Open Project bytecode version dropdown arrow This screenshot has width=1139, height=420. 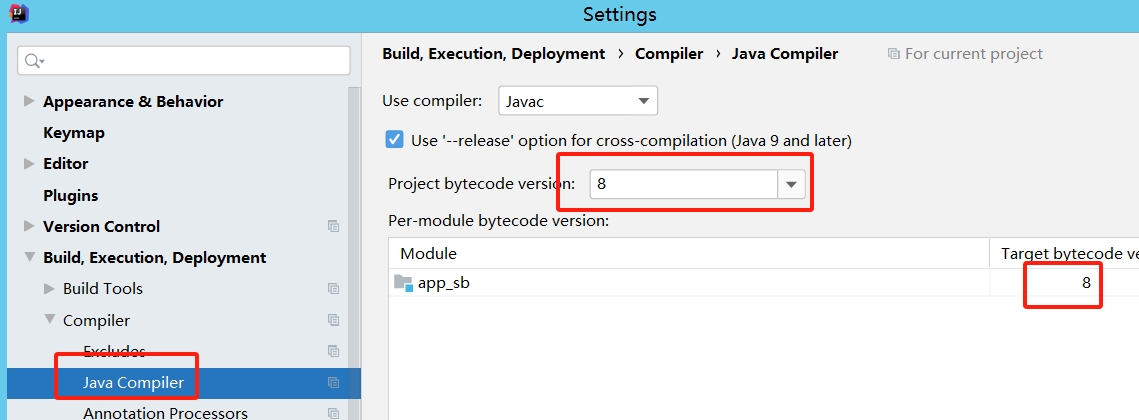pos(792,184)
